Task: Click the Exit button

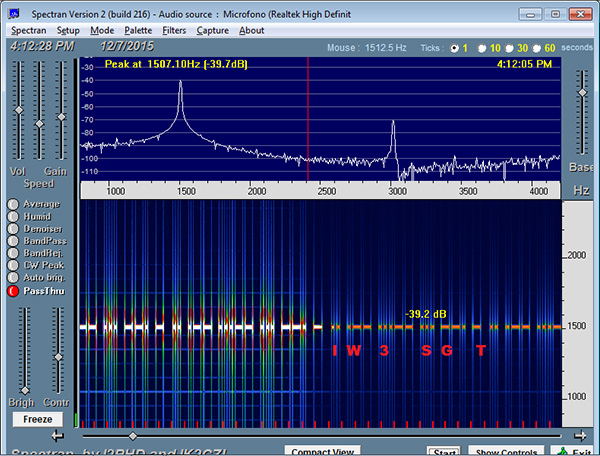Action: [x=574, y=451]
